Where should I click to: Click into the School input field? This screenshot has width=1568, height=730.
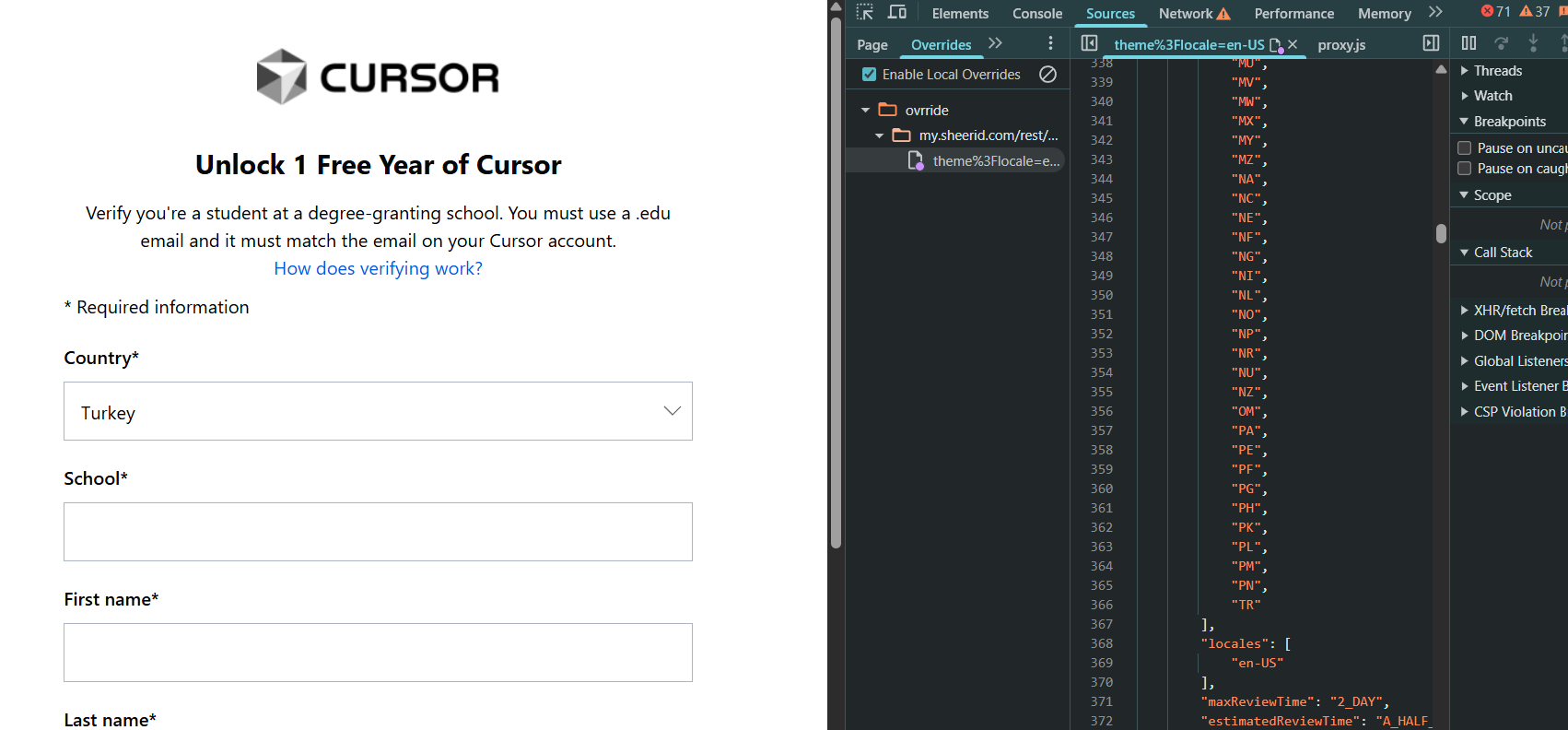click(378, 532)
